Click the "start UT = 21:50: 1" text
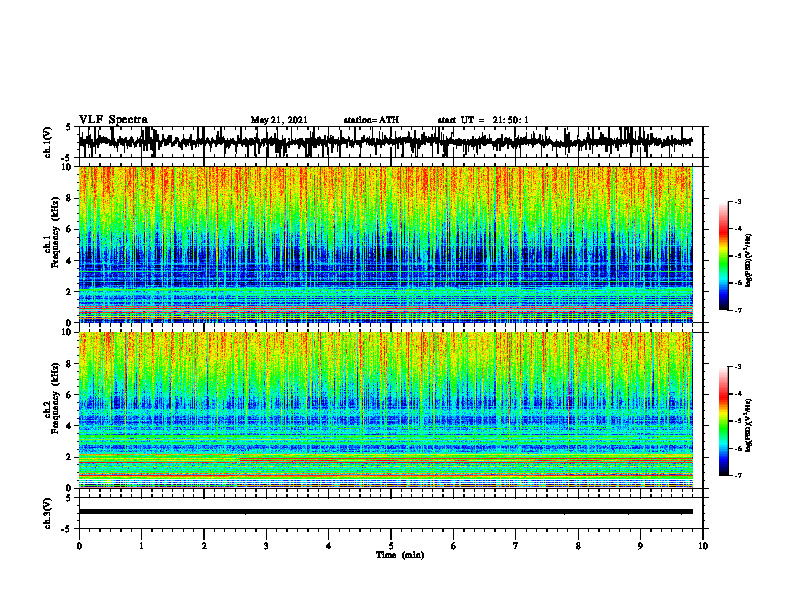 [x=483, y=120]
